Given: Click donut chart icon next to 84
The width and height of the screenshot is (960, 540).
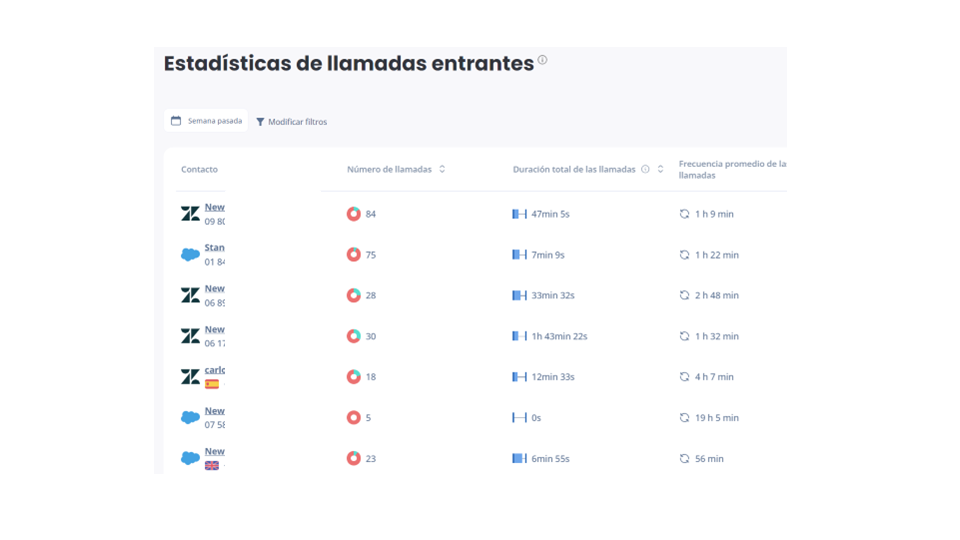Looking at the screenshot, I should tap(353, 214).
